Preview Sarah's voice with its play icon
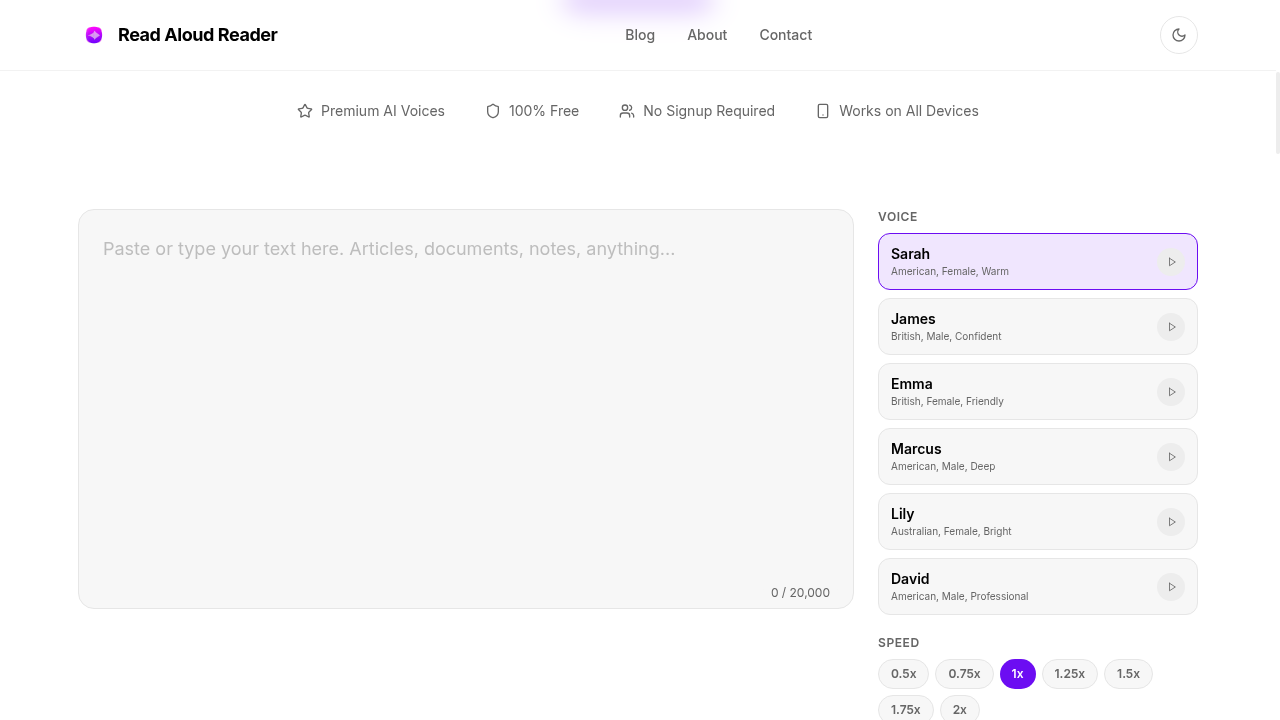 [1171, 262]
